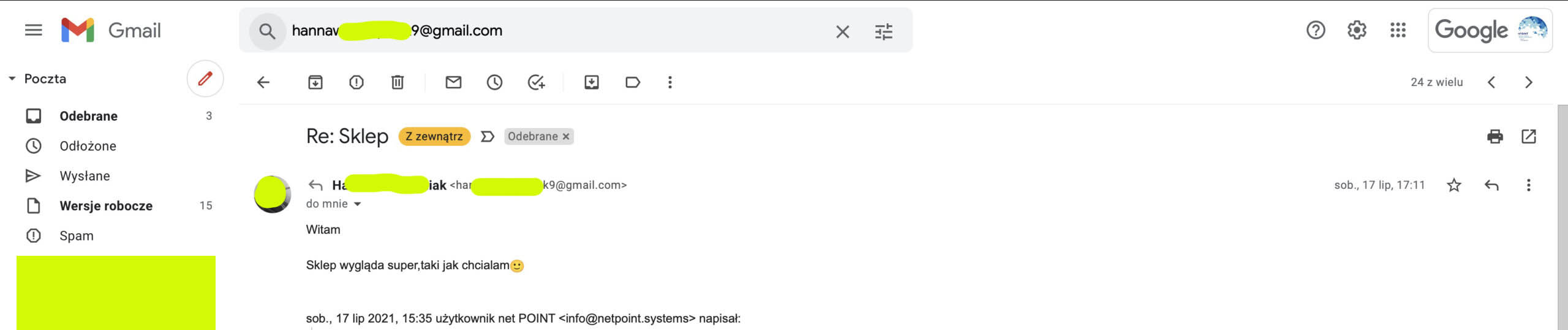Star the message from 17 lip

point(1454,185)
